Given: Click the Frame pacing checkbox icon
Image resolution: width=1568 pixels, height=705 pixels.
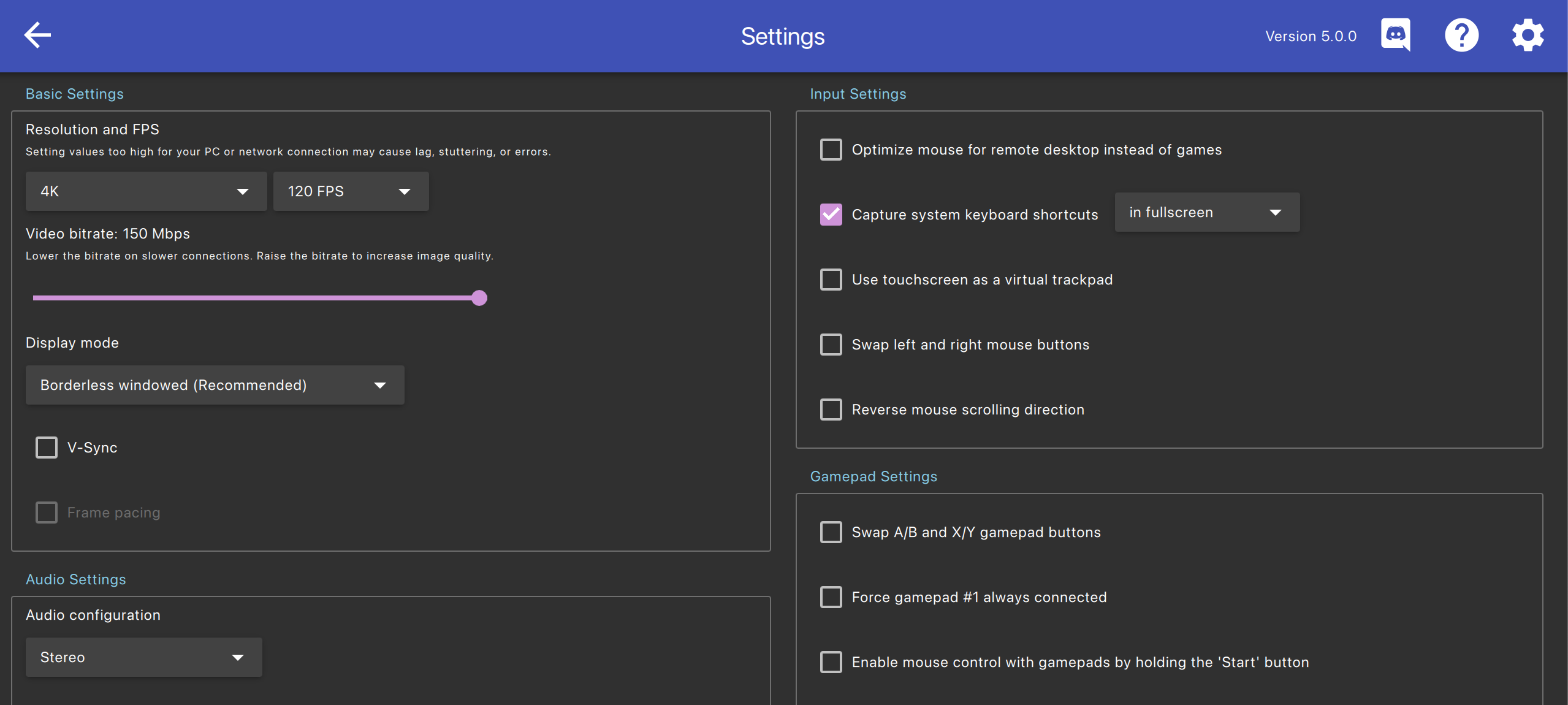Looking at the screenshot, I should [46, 512].
